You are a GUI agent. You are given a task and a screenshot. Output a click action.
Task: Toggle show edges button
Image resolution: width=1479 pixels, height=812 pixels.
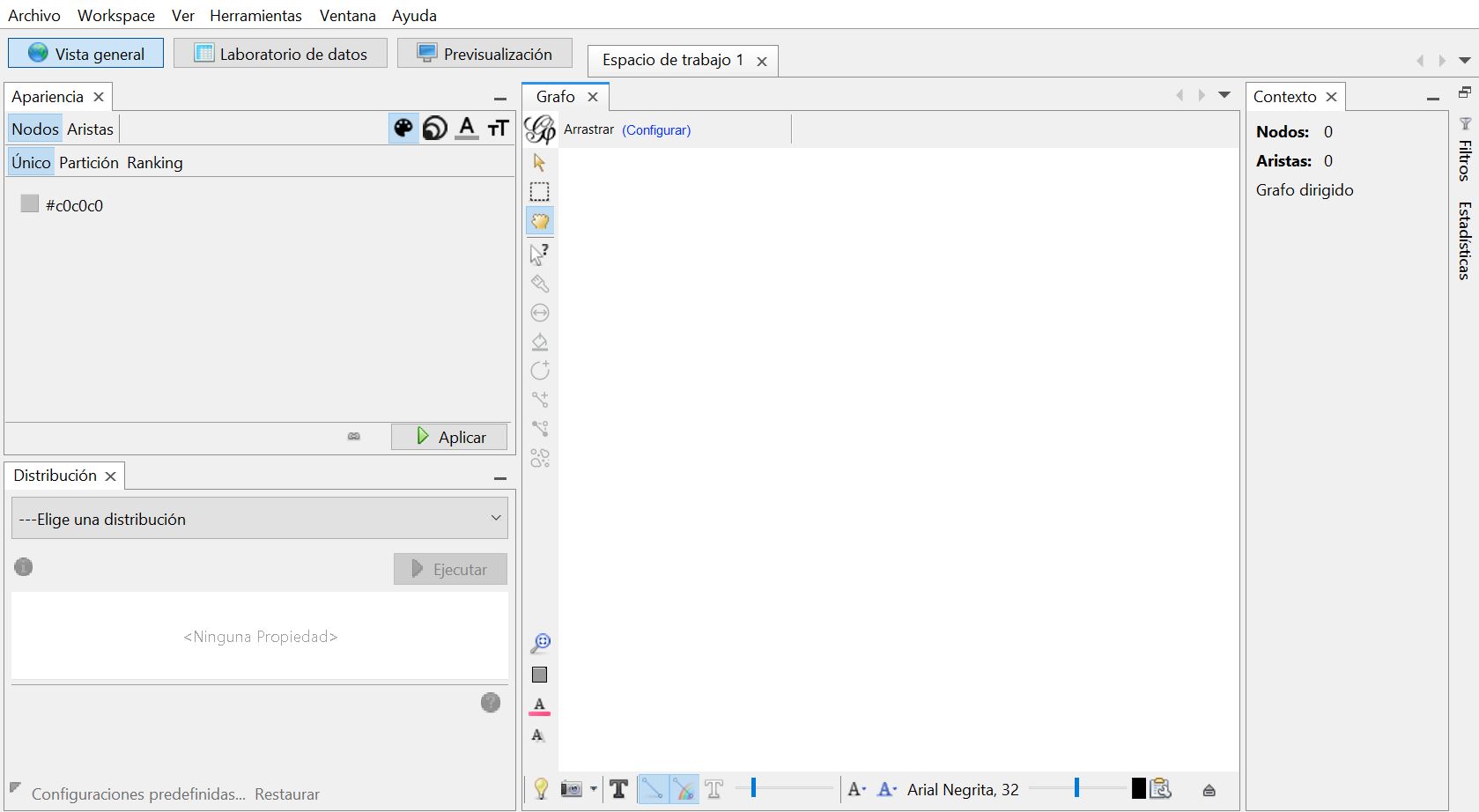[652, 789]
